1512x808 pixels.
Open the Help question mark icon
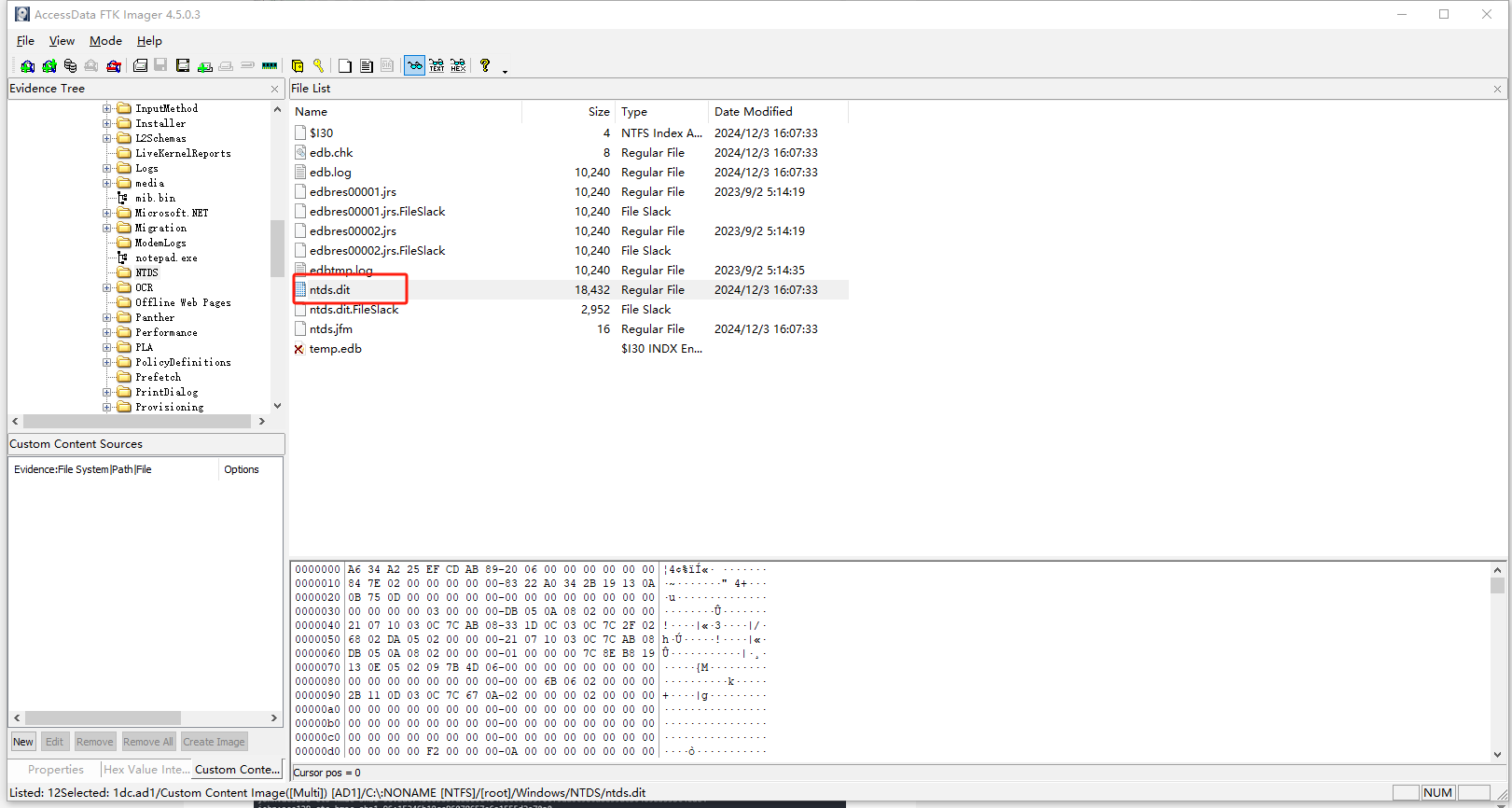[485, 65]
